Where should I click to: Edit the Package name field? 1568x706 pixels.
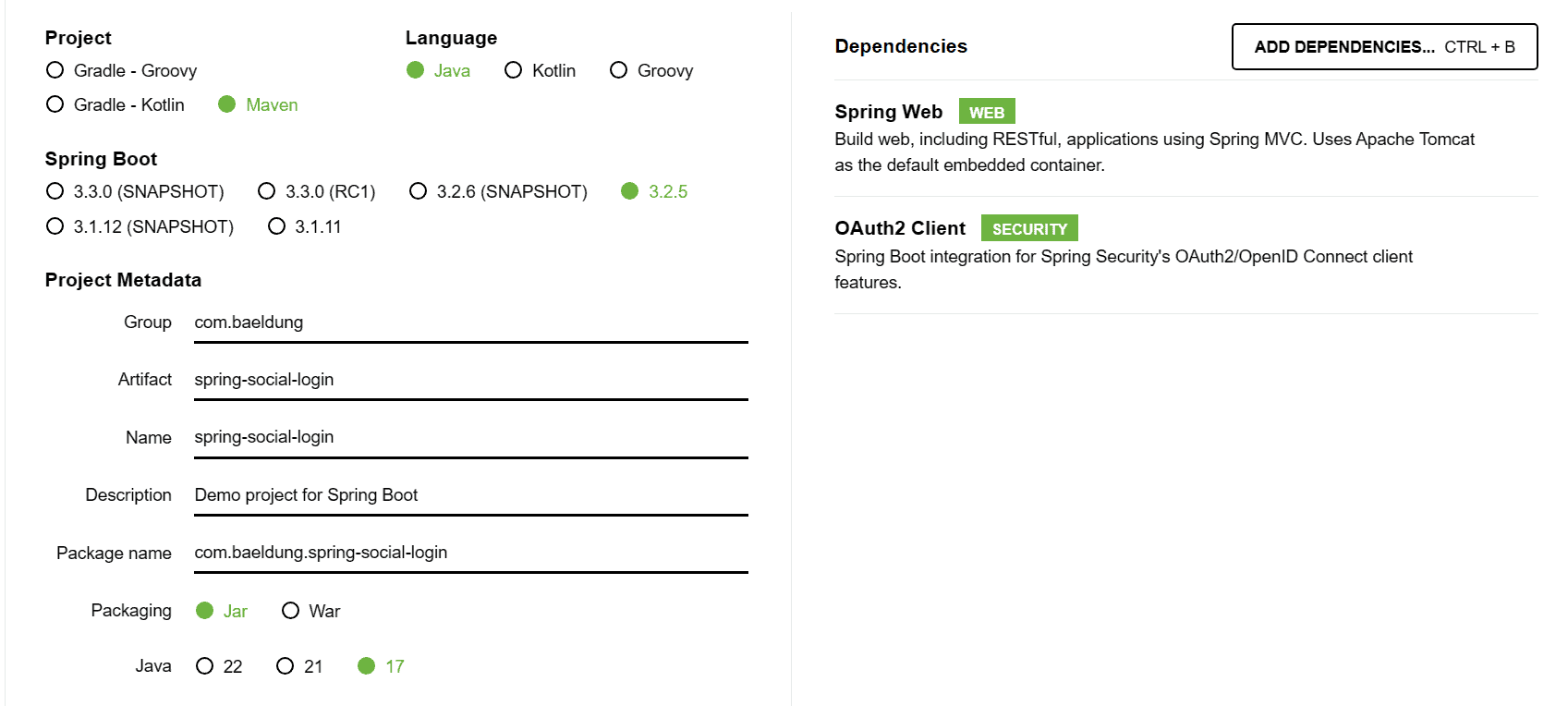tap(470, 553)
